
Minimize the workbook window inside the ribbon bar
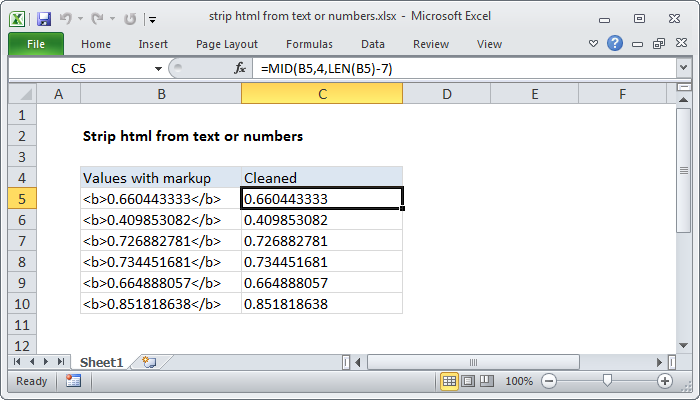[x=638, y=44]
